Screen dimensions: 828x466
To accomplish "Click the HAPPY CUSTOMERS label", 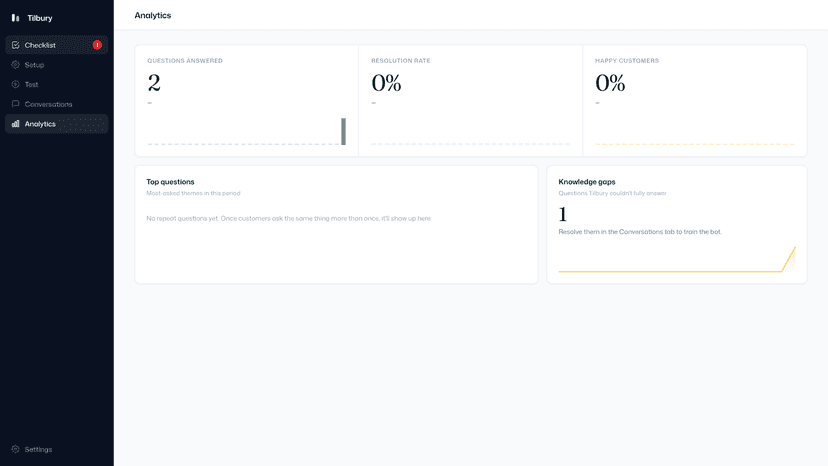I will coord(627,61).
